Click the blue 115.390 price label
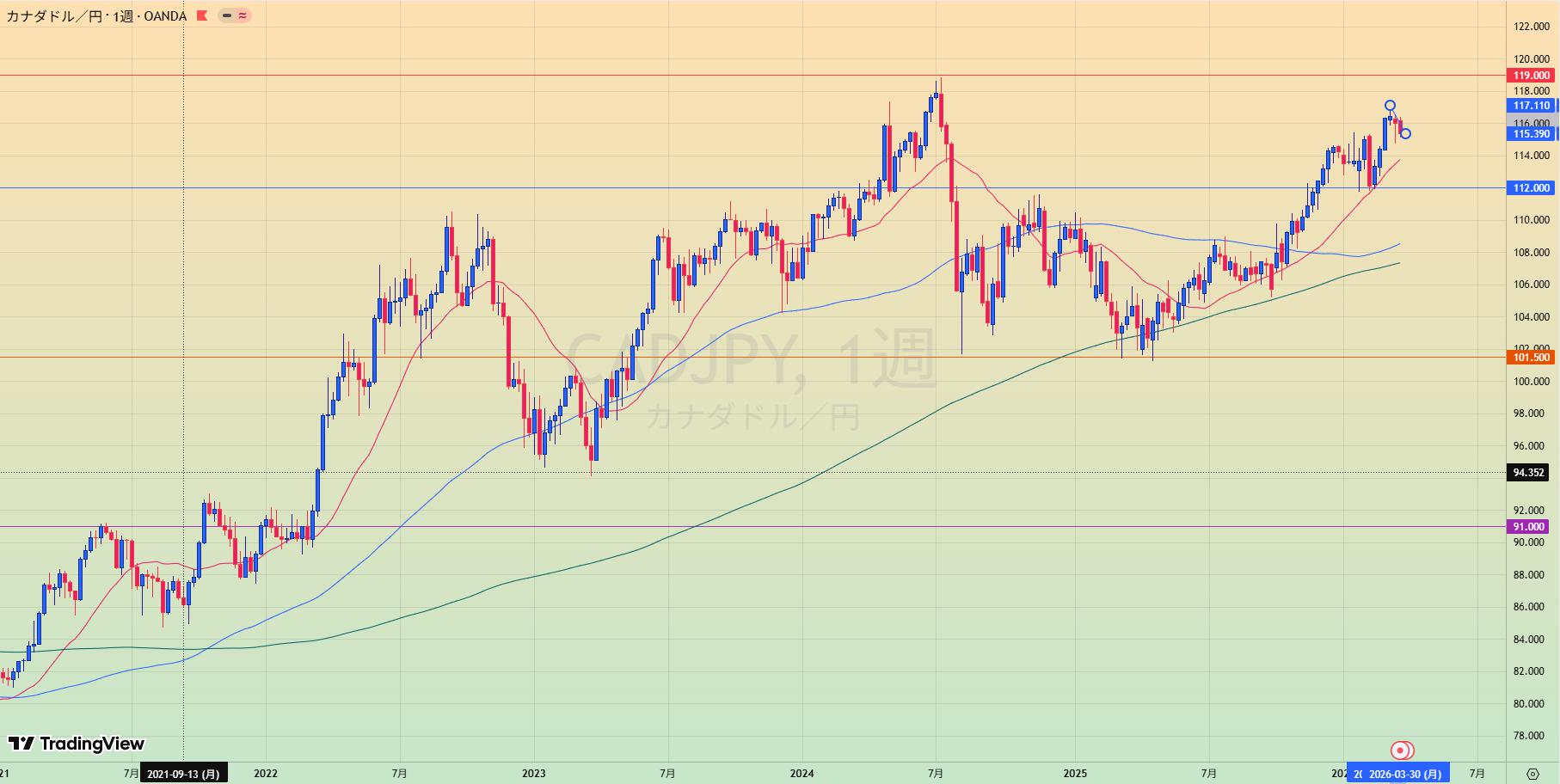 coord(1532,134)
